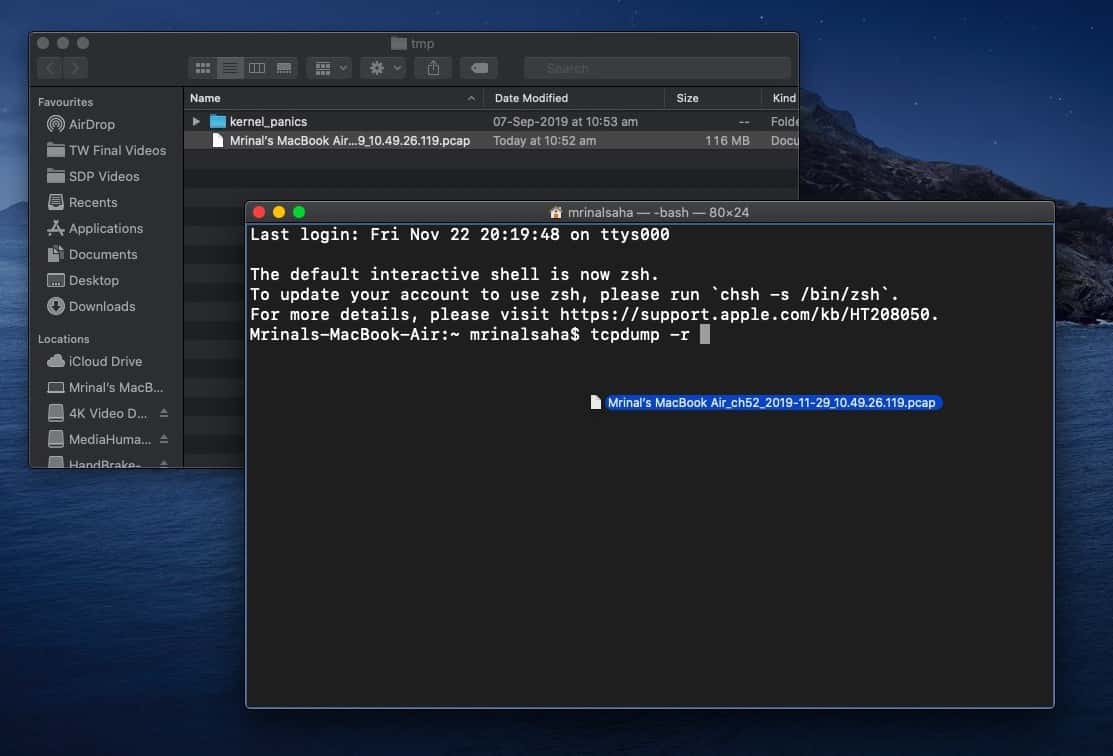Click the 116 MB size cell
The image size is (1113, 756).
point(727,141)
